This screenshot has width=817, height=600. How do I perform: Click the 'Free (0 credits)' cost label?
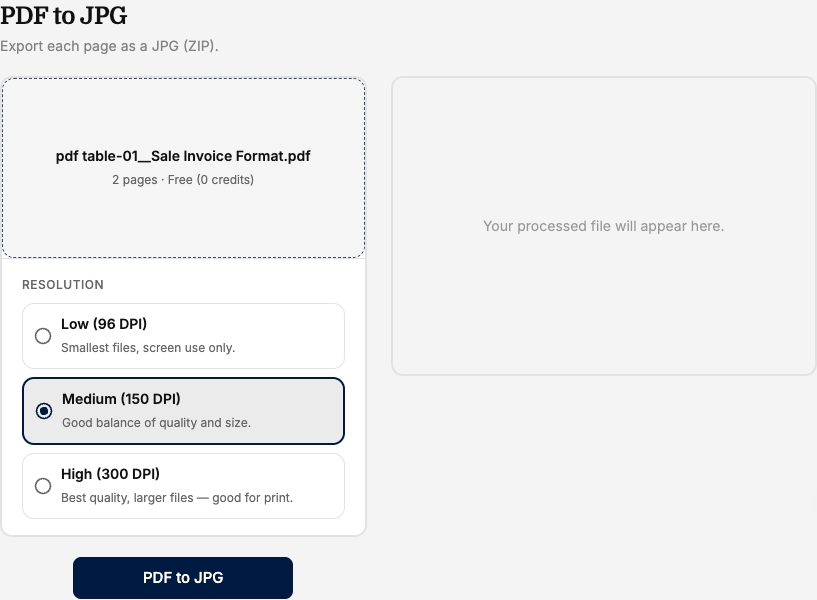211,180
